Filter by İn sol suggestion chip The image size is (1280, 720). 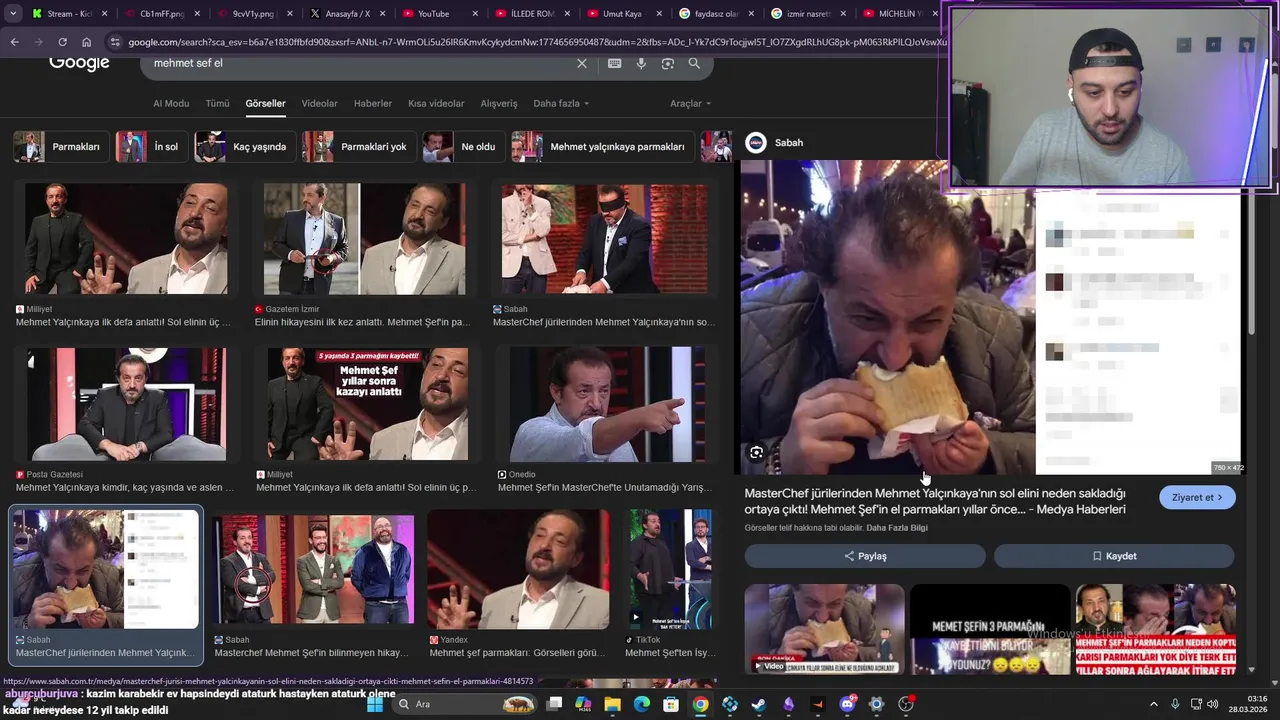pyautogui.click(x=150, y=146)
